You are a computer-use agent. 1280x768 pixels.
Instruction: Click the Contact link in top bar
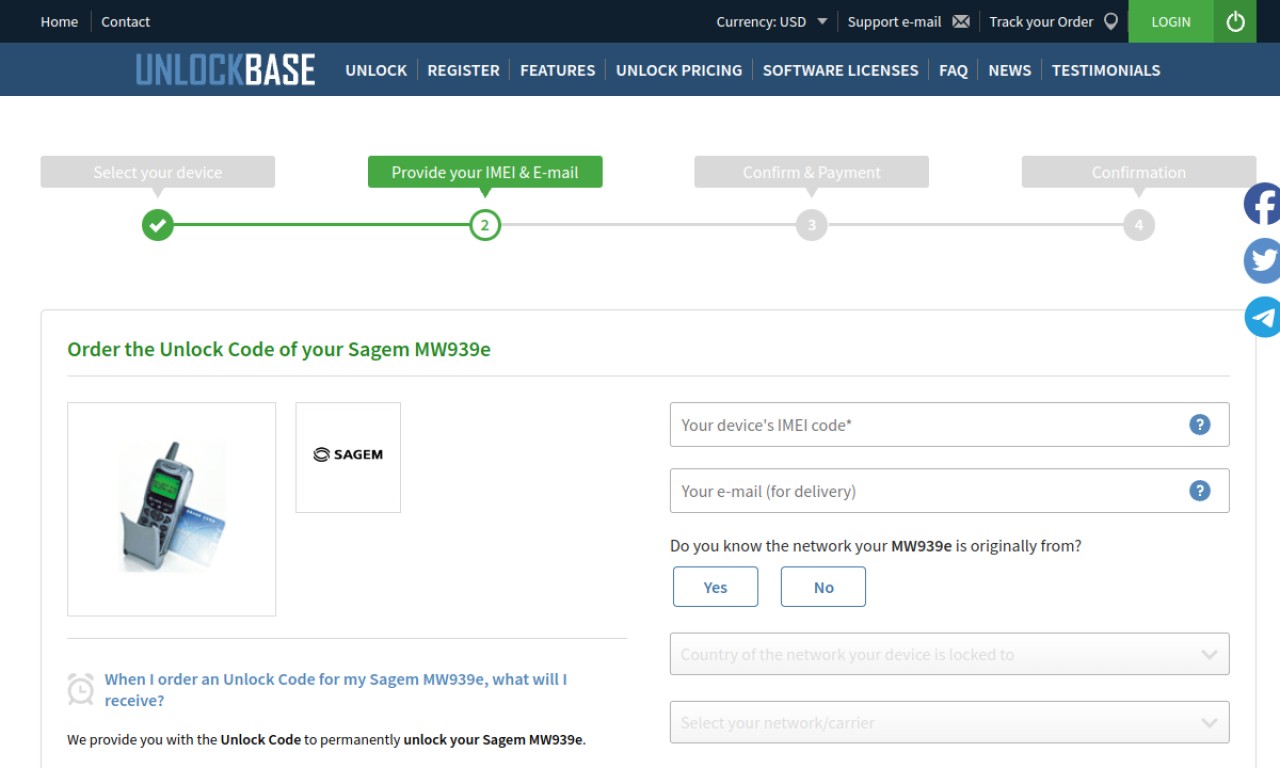pos(125,21)
